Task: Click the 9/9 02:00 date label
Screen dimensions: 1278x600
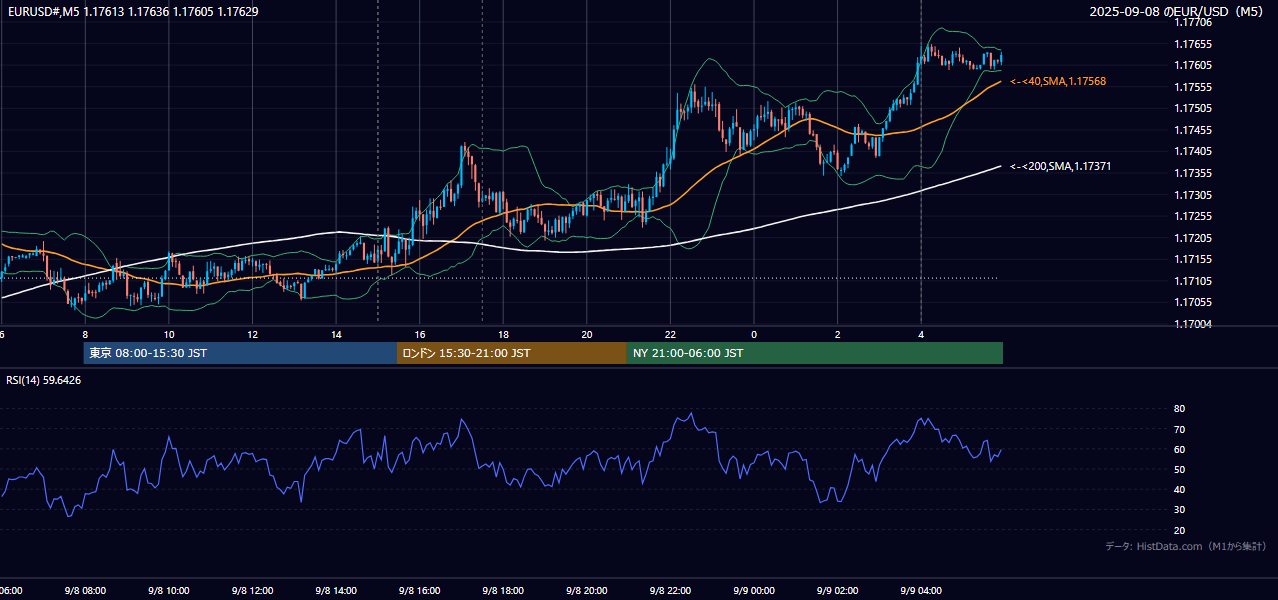Action: pyautogui.click(x=838, y=591)
